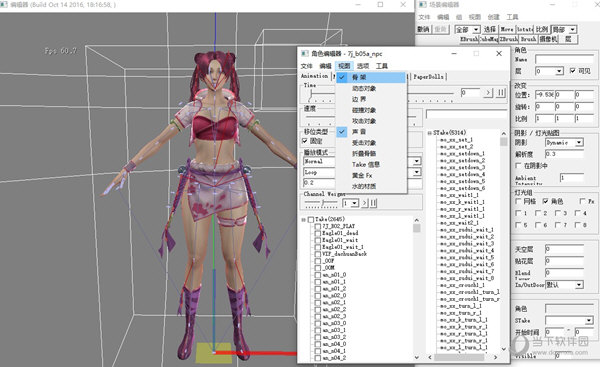This screenshot has width=600, height=367.
Task: Toggle 声音 in the 视图 menu
Action: click(370, 132)
